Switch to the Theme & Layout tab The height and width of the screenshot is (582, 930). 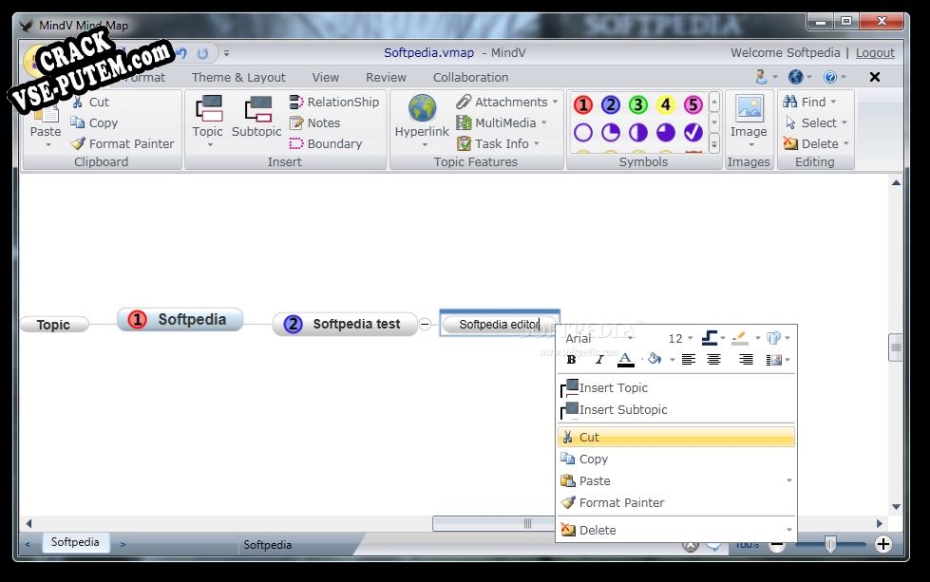[238, 78]
